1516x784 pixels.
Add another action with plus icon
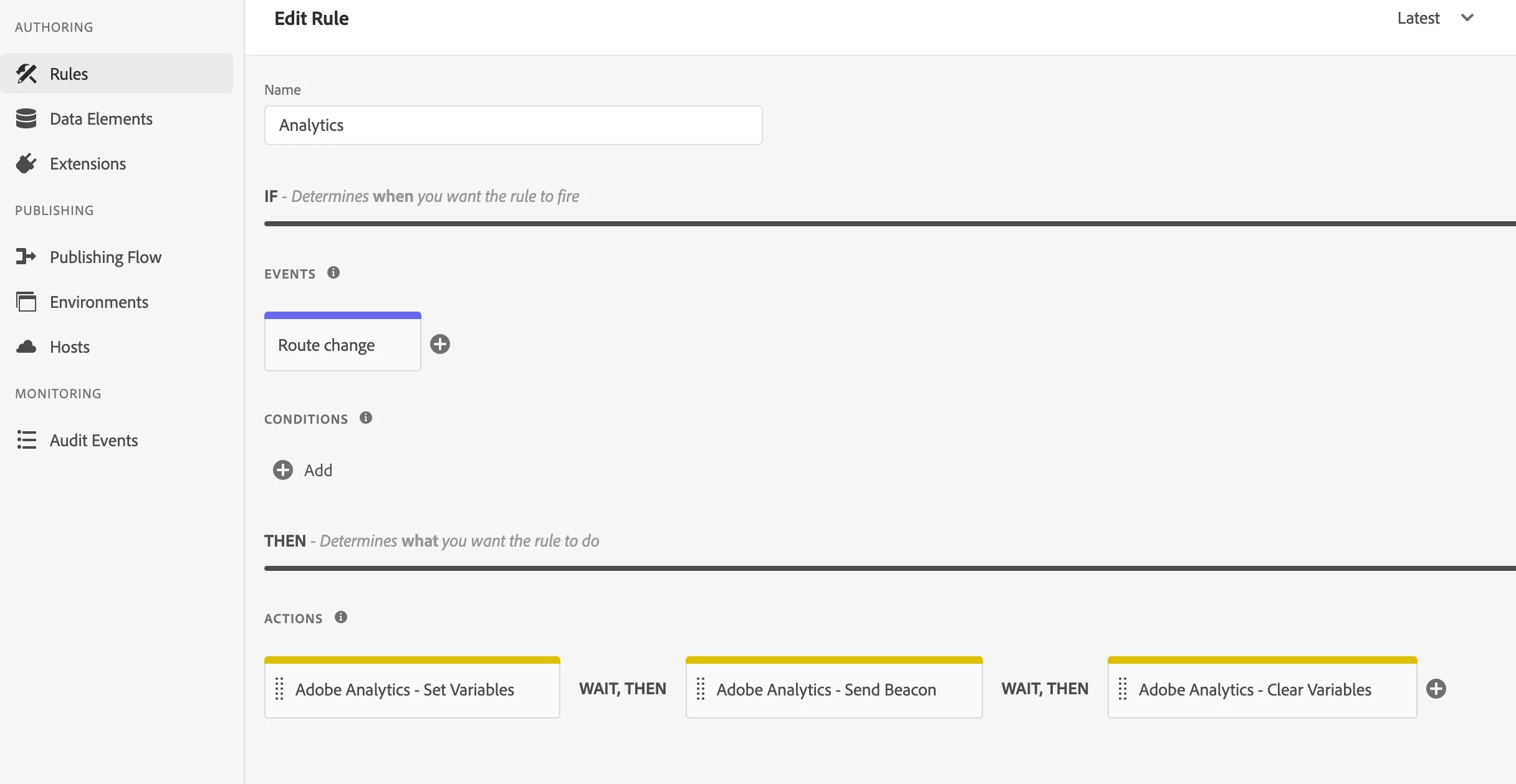pyautogui.click(x=1436, y=689)
